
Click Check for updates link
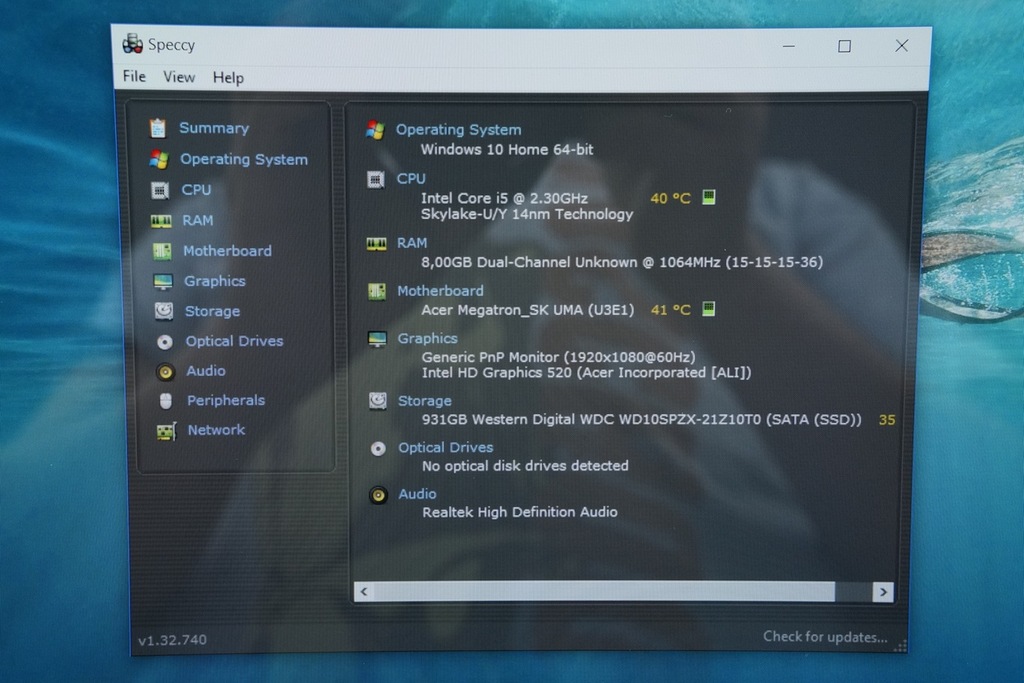coord(825,637)
